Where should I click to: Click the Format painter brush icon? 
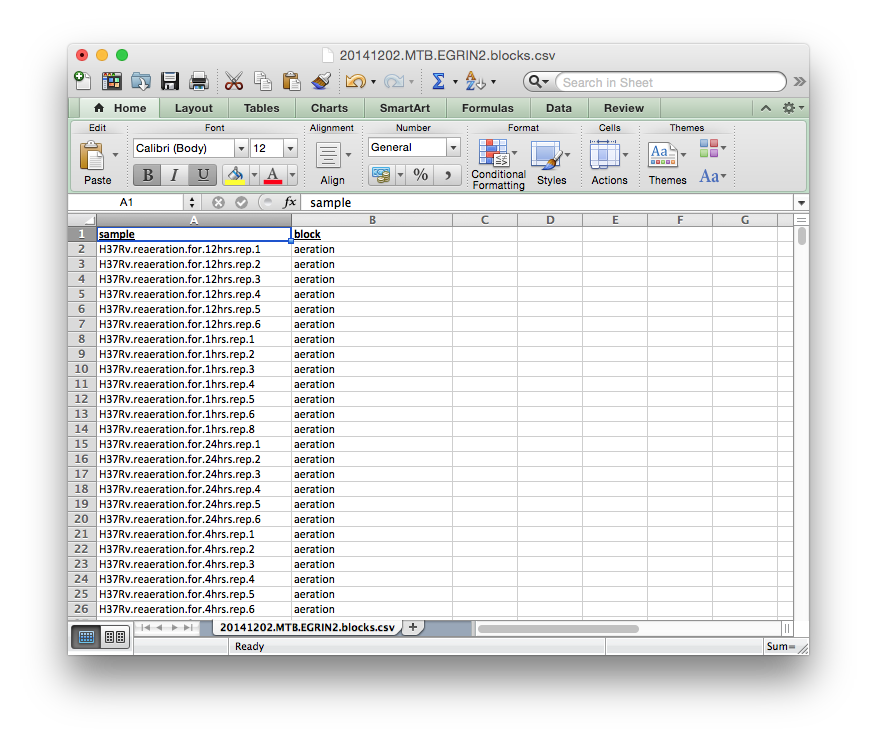(x=320, y=82)
